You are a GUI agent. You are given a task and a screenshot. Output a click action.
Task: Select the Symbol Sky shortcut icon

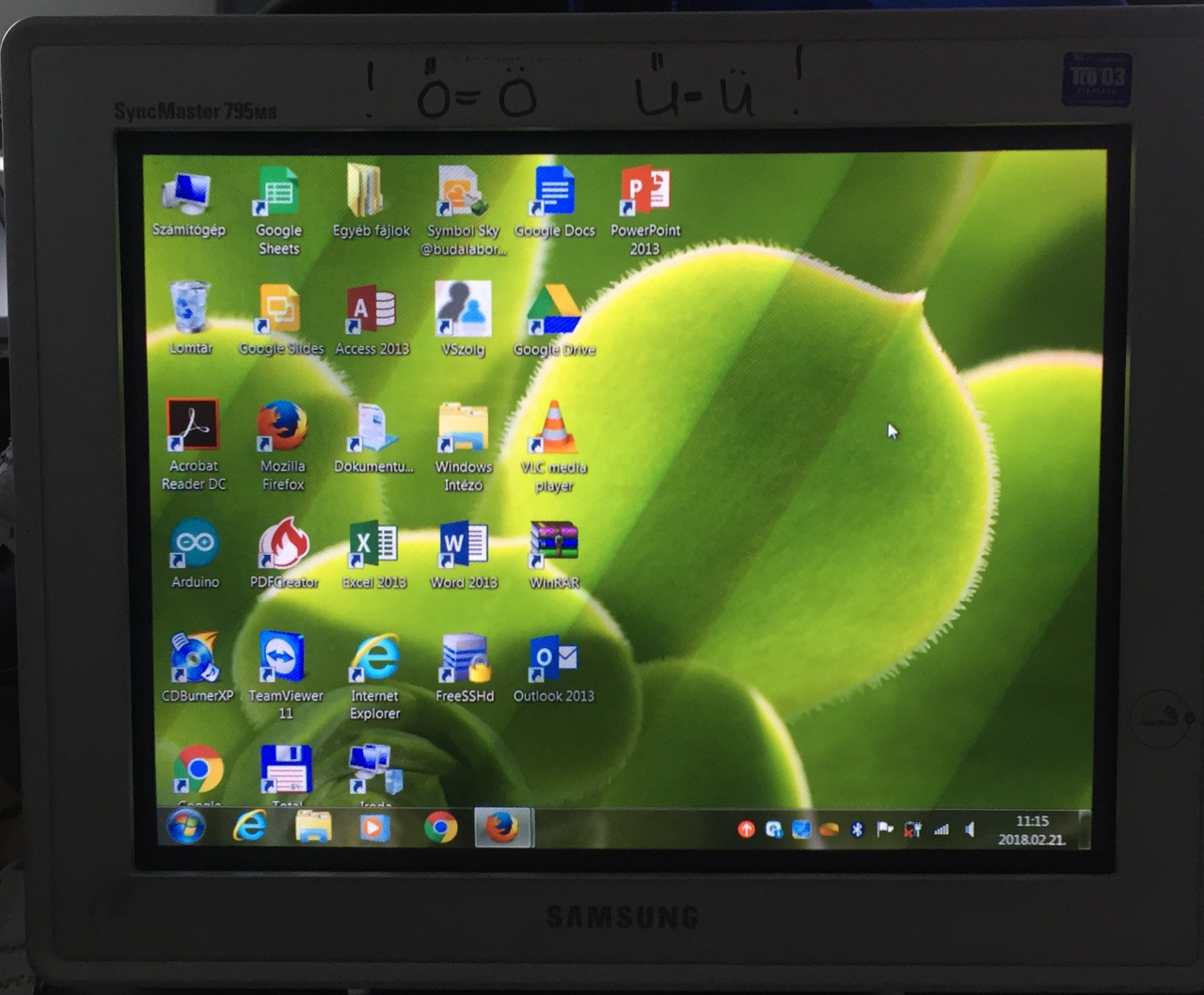pyautogui.click(x=463, y=211)
